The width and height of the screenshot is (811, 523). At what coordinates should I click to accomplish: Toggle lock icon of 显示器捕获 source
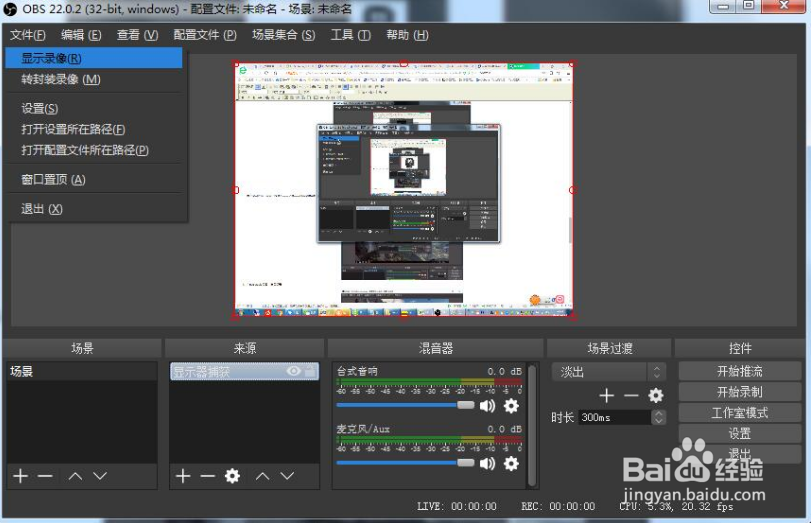310,371
